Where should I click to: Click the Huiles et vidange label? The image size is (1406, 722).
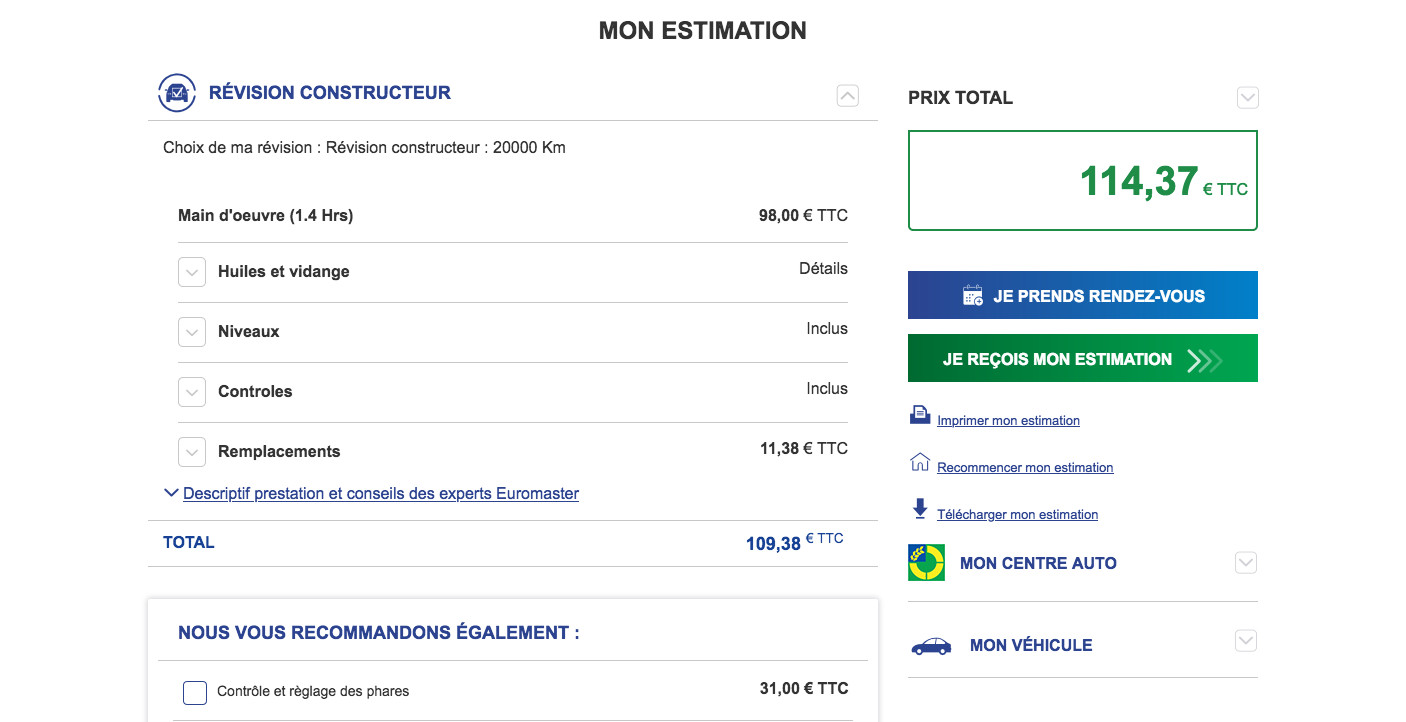point(284,272)
